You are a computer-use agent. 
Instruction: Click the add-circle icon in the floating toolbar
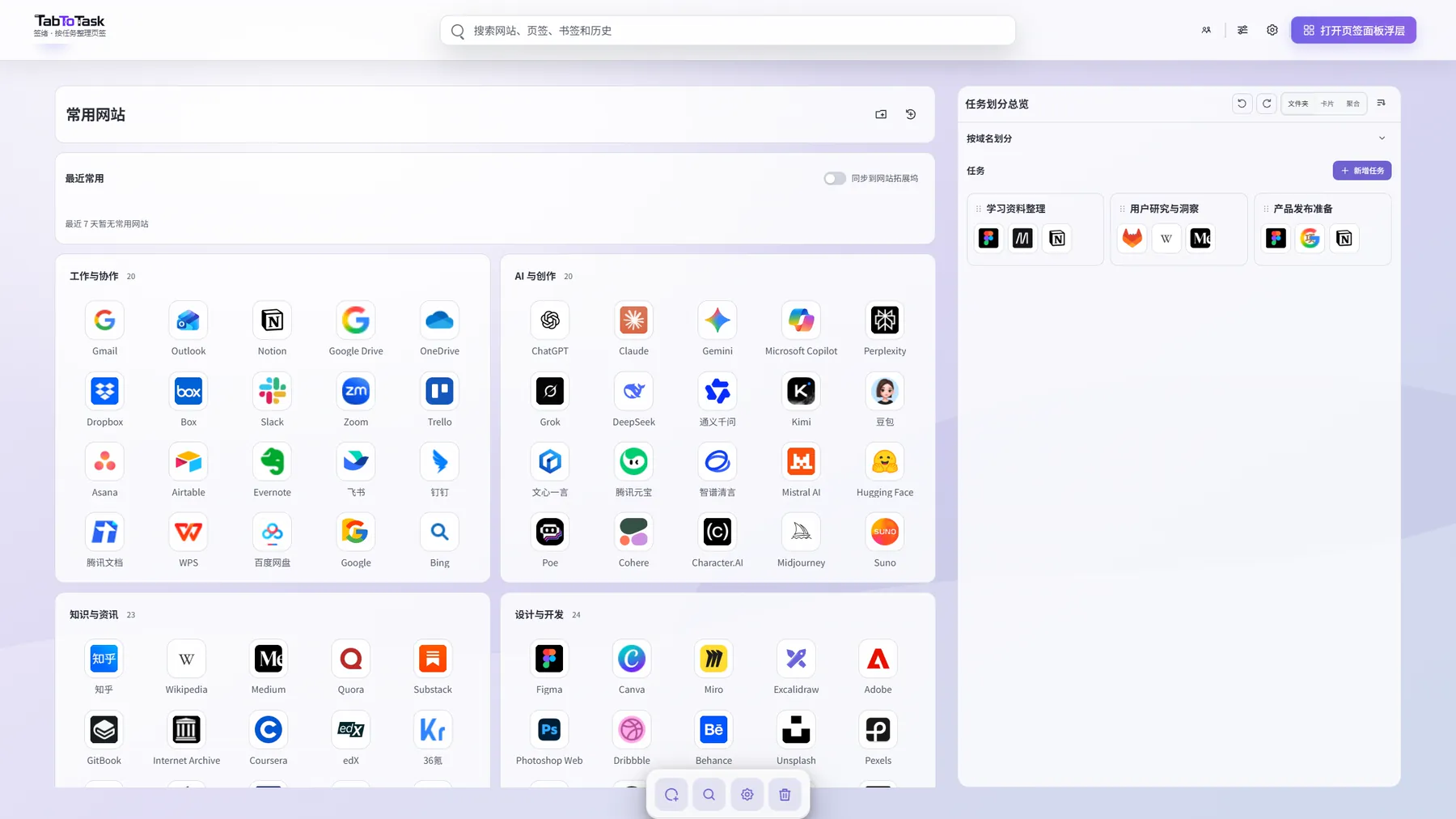coord(671,795)
